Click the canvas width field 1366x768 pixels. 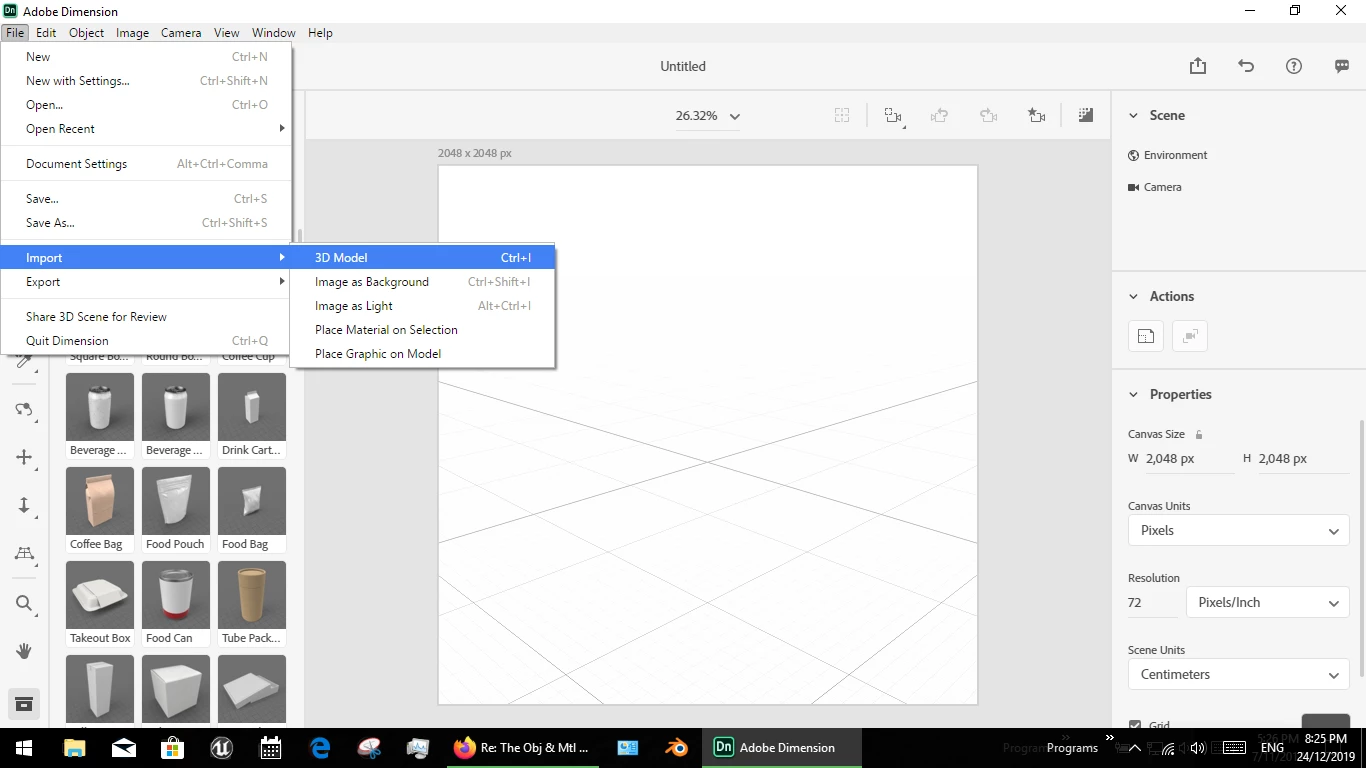[1188, 459]
